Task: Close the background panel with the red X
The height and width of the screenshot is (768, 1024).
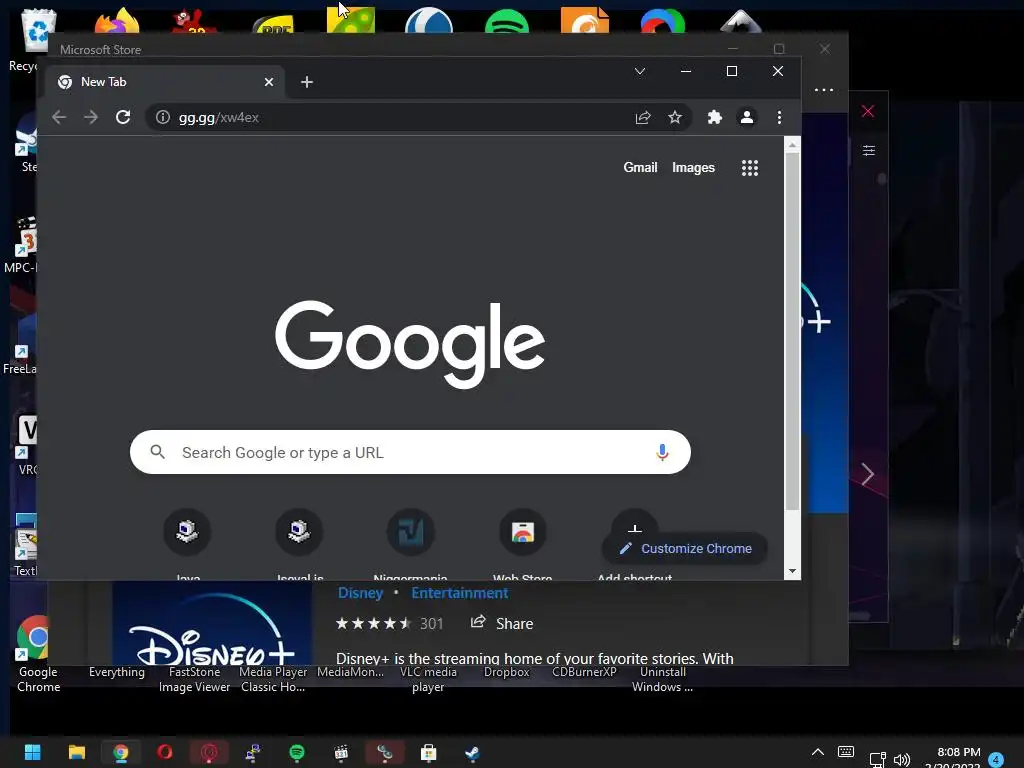Action: (x=867, y=111)
